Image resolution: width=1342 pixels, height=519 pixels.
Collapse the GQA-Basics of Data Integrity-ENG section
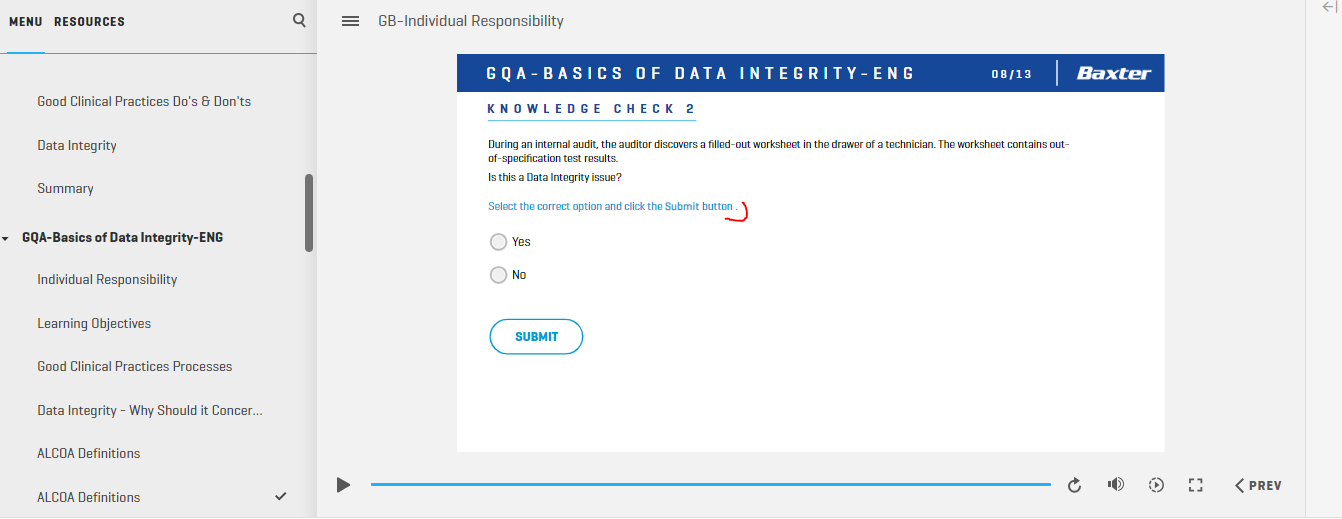coord(6,239)
